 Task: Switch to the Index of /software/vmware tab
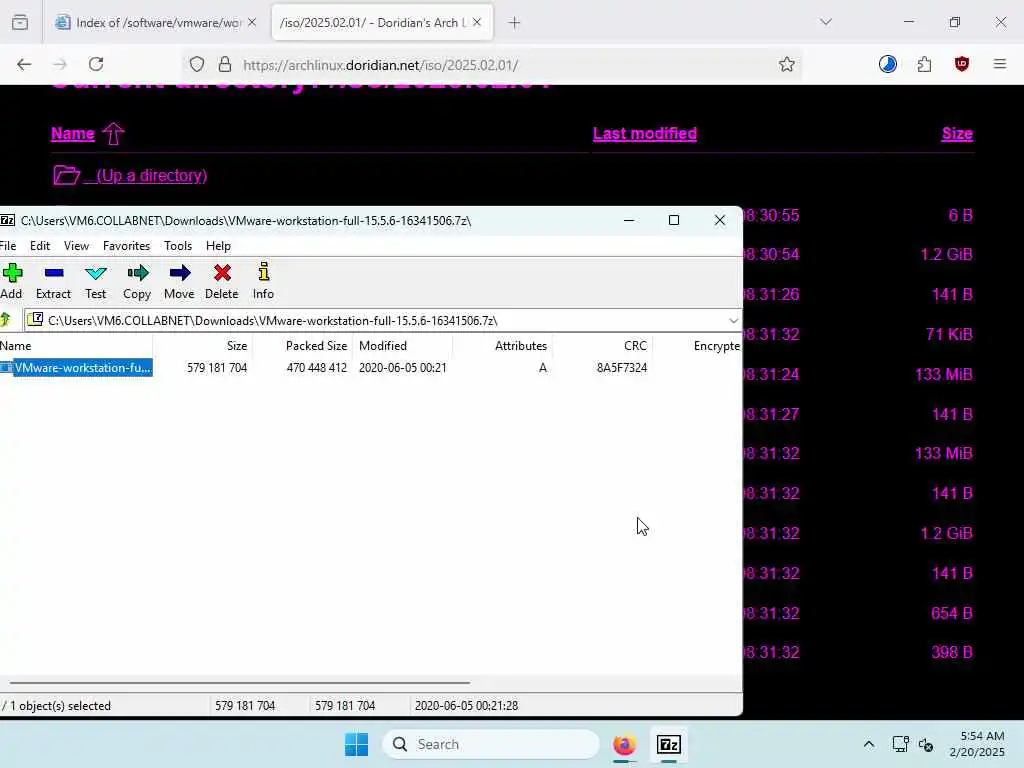coord(155,22)
